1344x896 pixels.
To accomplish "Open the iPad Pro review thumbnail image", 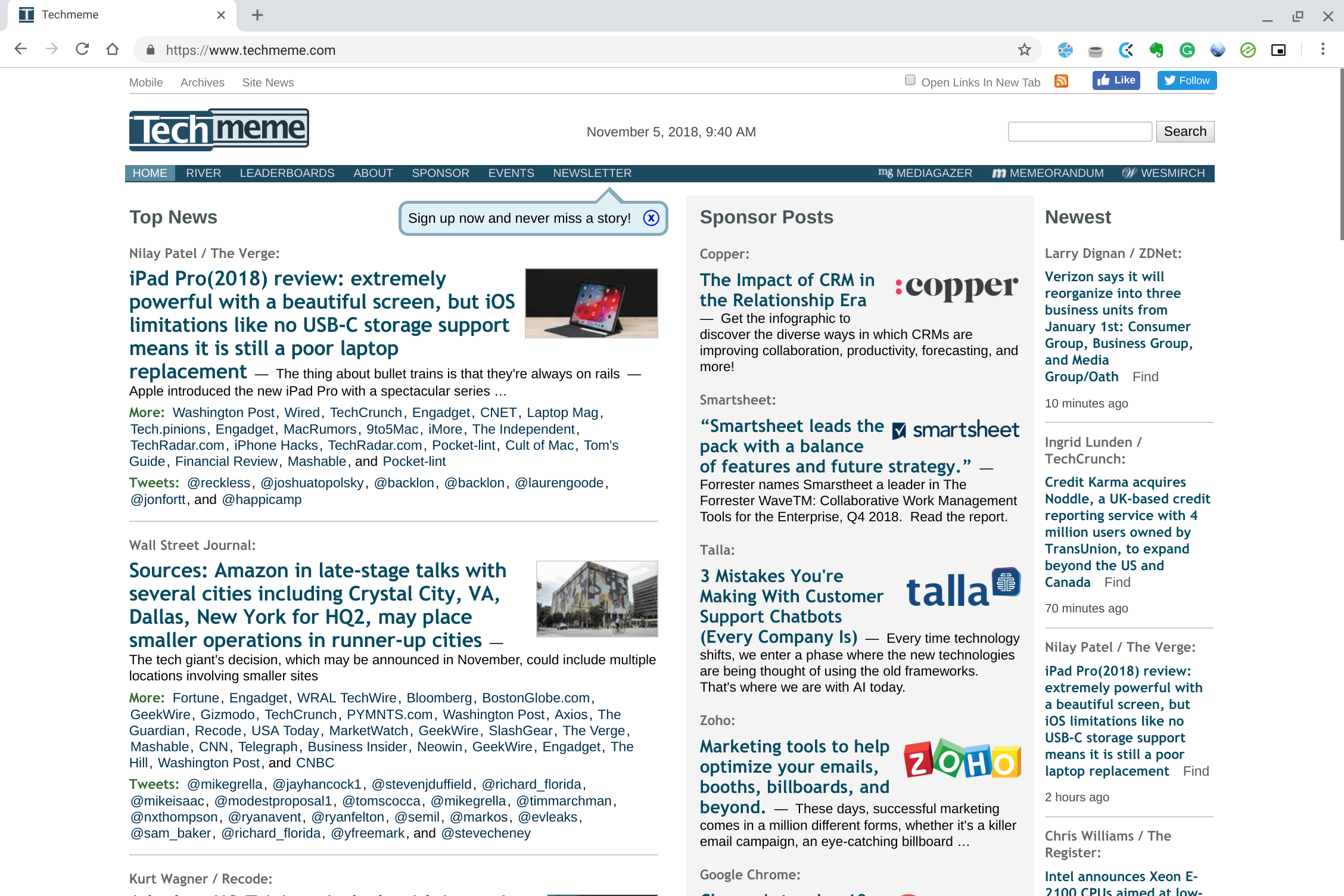I will pyautogui.click(x=591, y=303).
